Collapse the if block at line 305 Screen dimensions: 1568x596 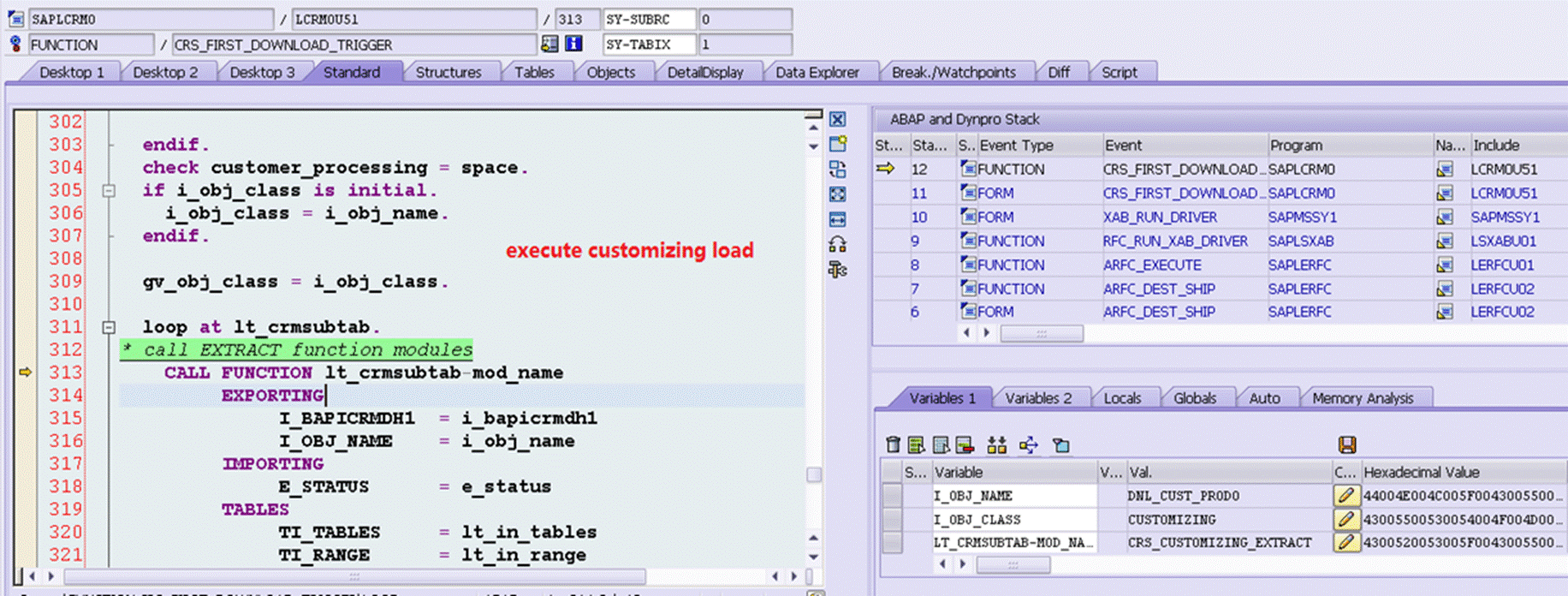point(109,190)
